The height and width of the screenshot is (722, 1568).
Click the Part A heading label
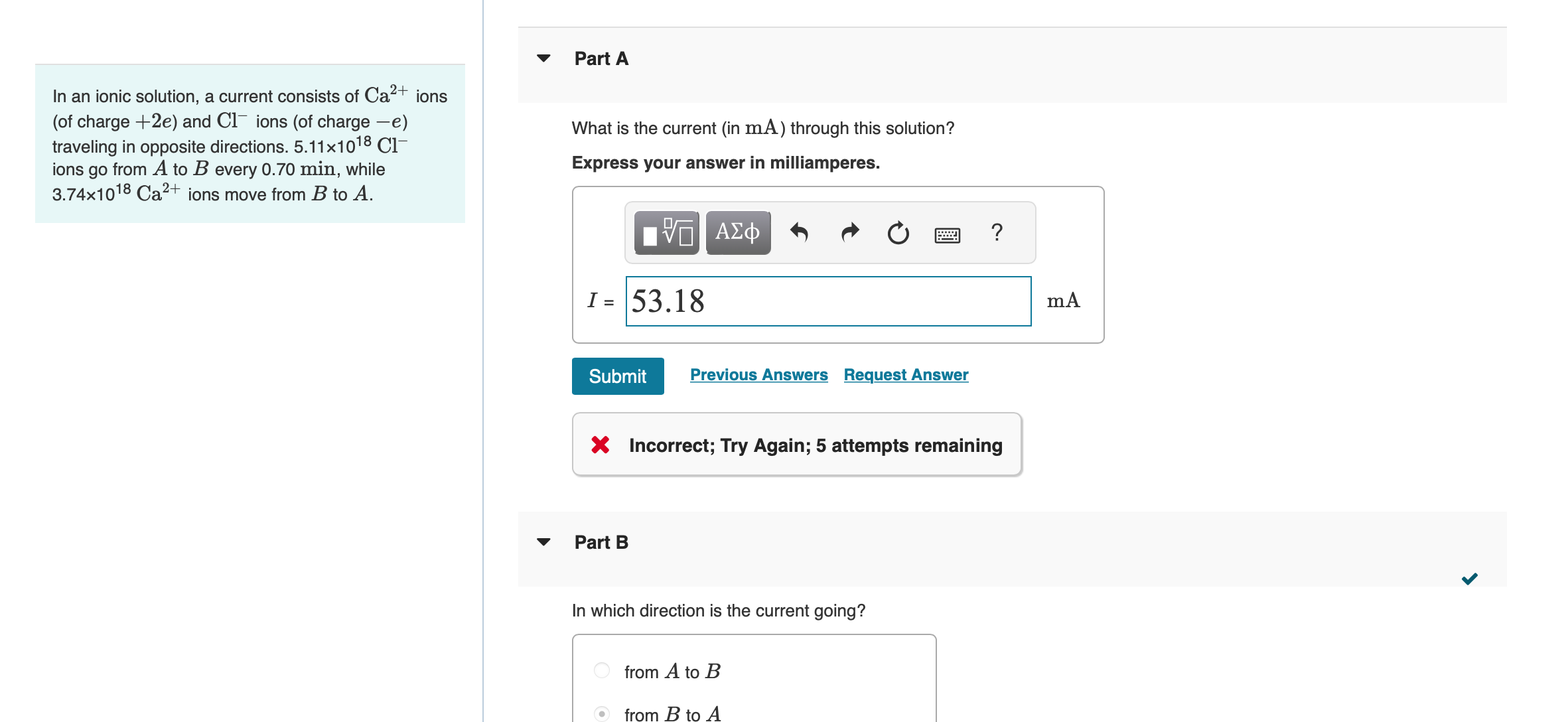[x=601, y=58]
